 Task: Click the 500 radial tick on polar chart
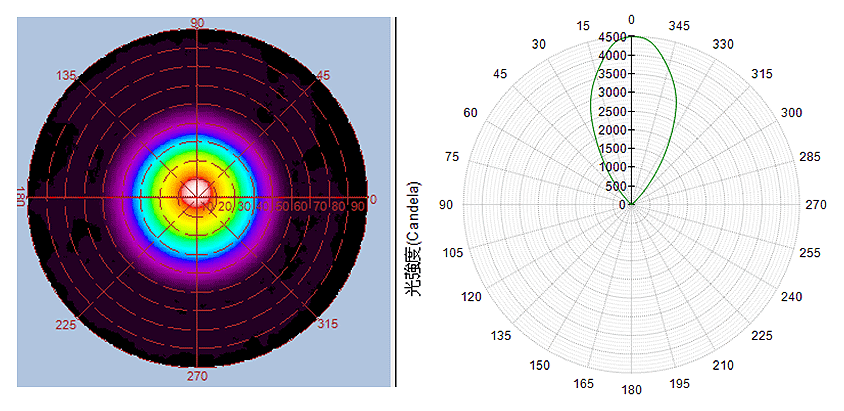[615, 186]
